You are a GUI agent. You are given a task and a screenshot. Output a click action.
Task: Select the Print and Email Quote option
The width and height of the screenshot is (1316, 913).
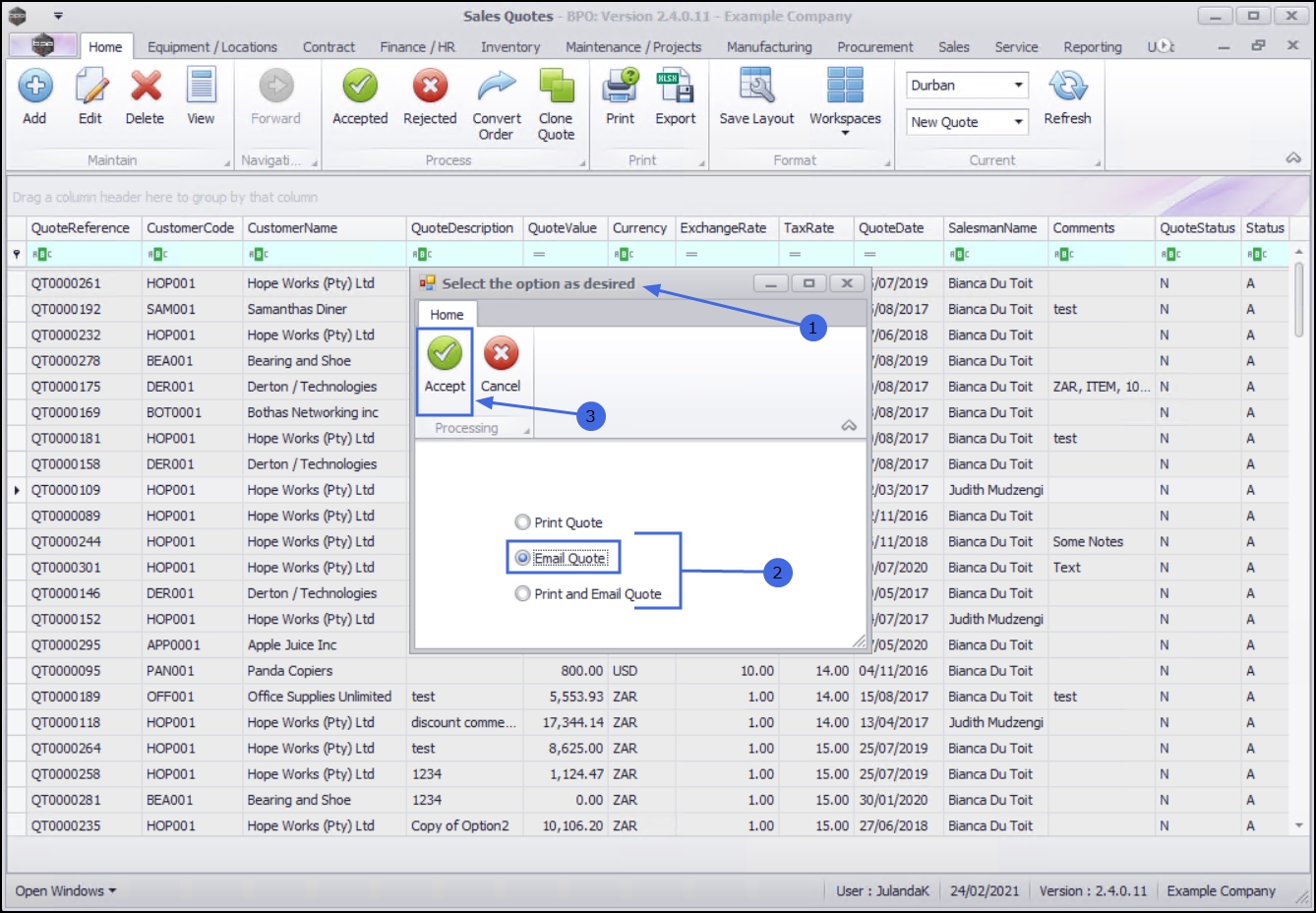[588, 593]
